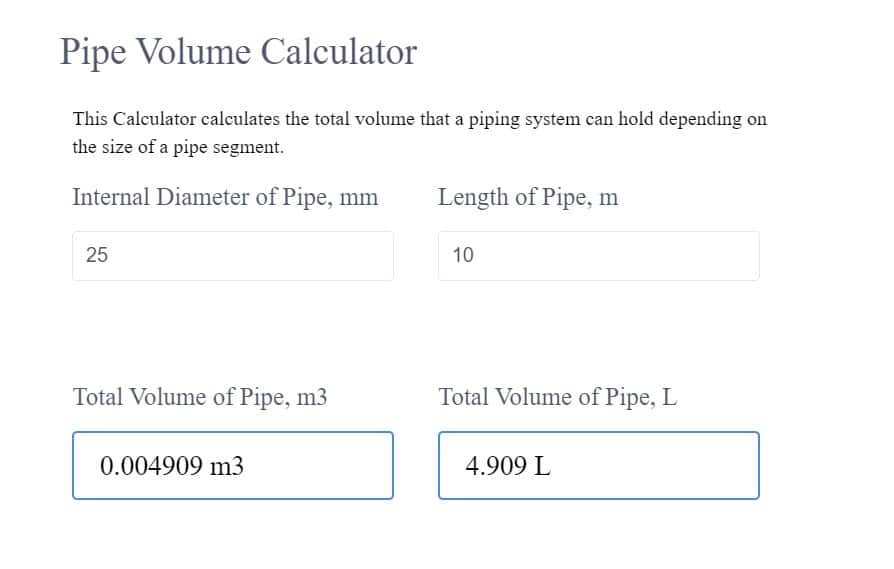Click the value 25 in the diameter field
Image resolution: width=894 pixels, height=569 pixels.
click(97, 256)
